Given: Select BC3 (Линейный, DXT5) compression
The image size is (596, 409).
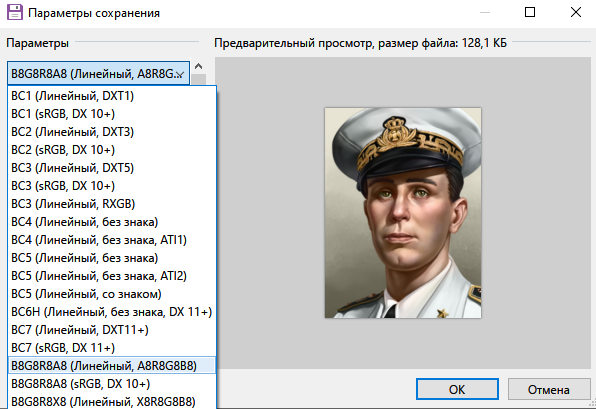Looking at the screenshot, I should [x=112, y=168].
